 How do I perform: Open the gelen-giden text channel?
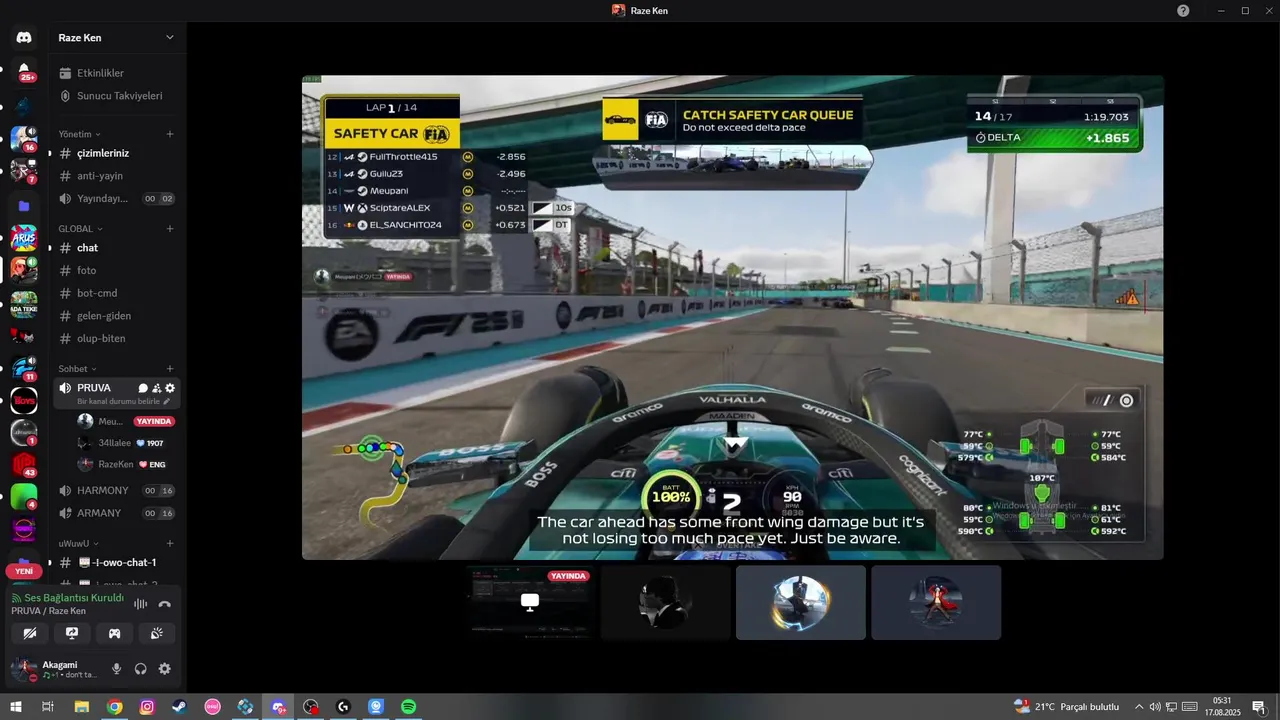pyautogui.click(x=118, y=316)
